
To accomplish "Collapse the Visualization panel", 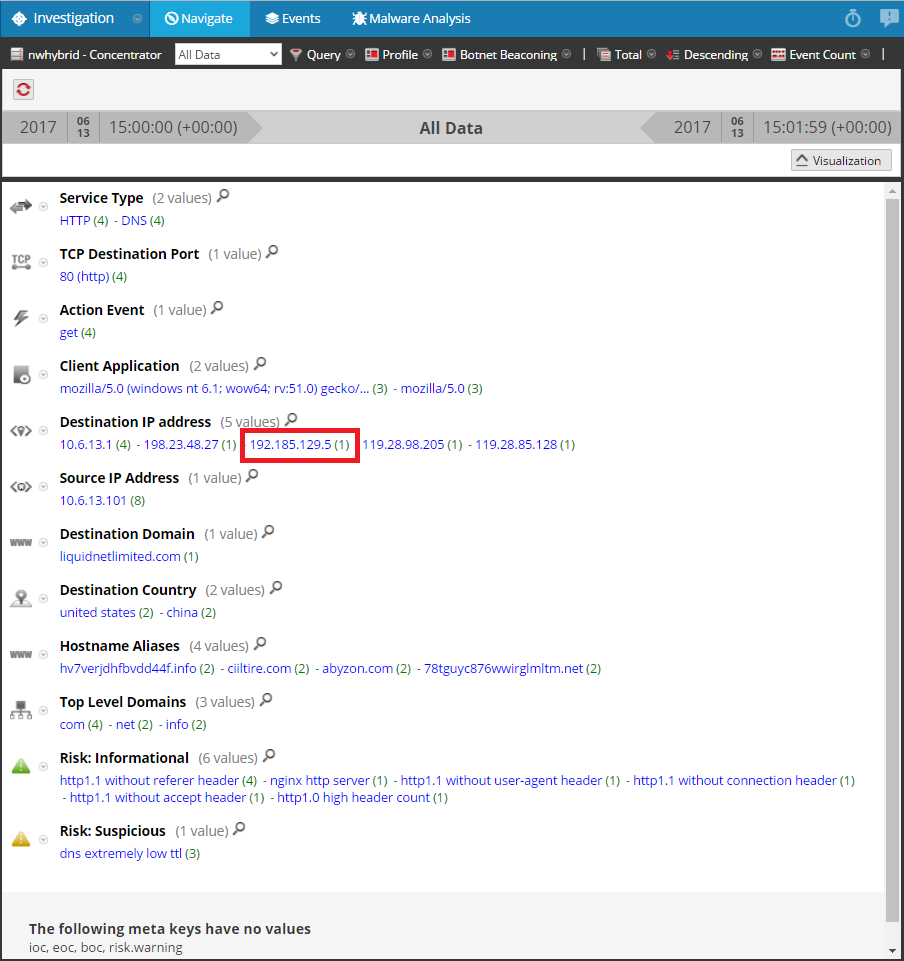I will coord(840,160).
